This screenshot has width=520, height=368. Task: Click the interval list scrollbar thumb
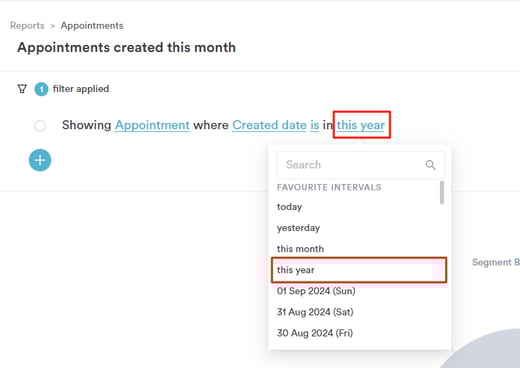(x=442, y=192)
